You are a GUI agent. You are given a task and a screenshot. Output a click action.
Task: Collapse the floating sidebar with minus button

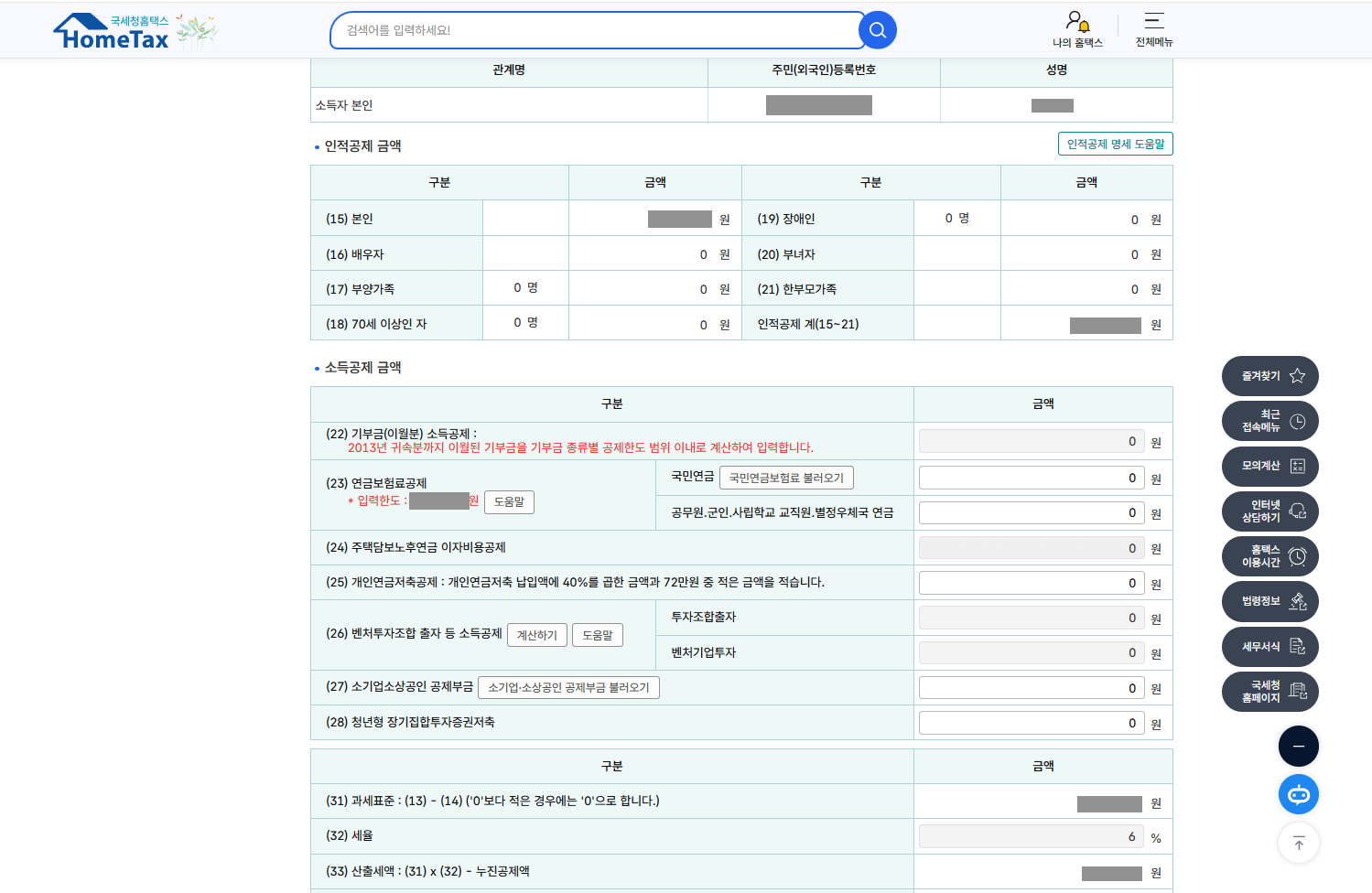tap(1298, 746)
